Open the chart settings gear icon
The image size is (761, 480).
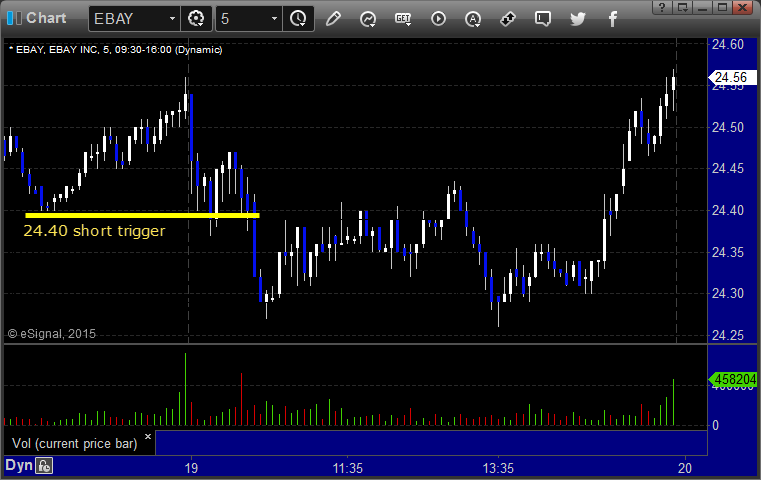196,19
